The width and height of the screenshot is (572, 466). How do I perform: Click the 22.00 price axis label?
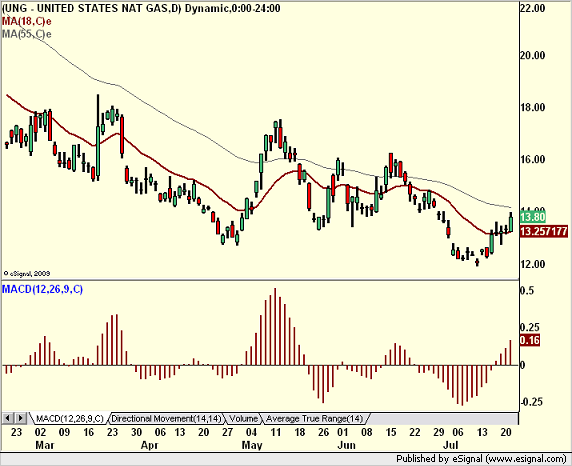point(532,8)
